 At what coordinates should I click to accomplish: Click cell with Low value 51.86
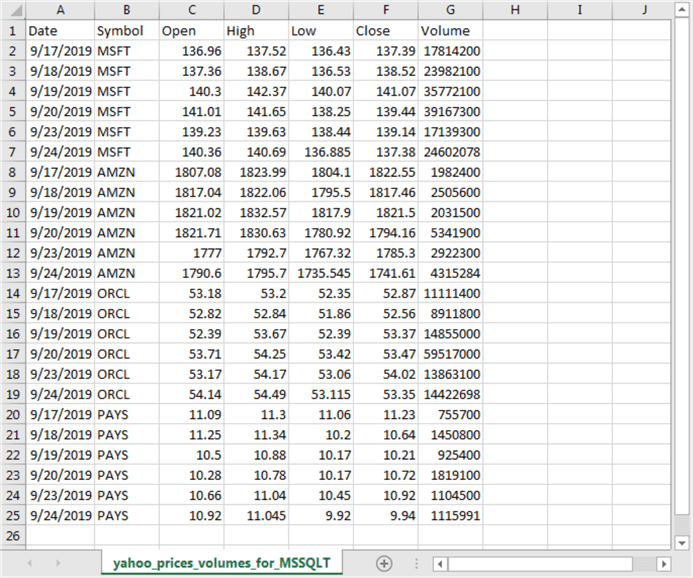coord(321,314)
